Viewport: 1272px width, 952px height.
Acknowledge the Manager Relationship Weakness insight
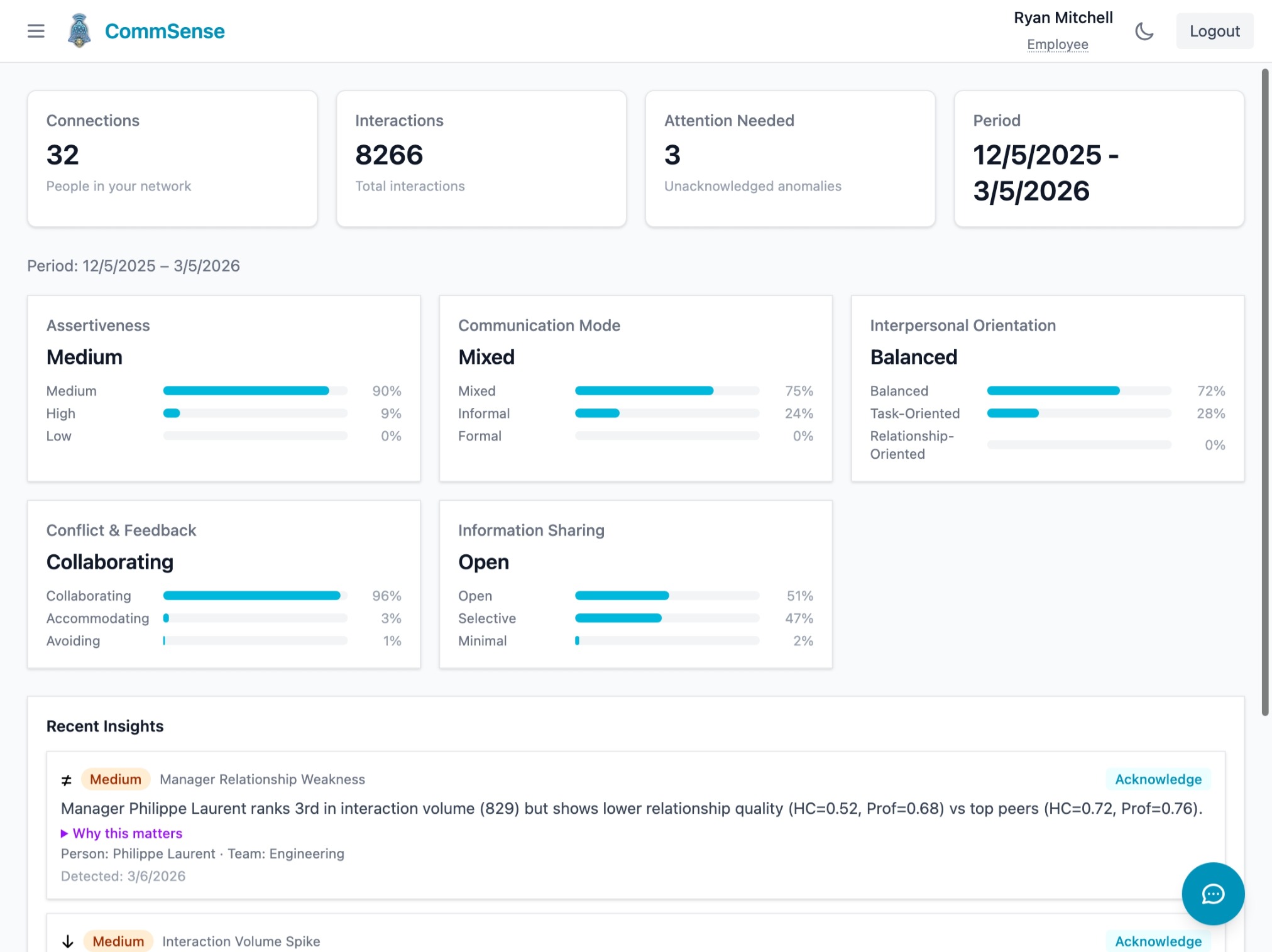pos(1158,779)
